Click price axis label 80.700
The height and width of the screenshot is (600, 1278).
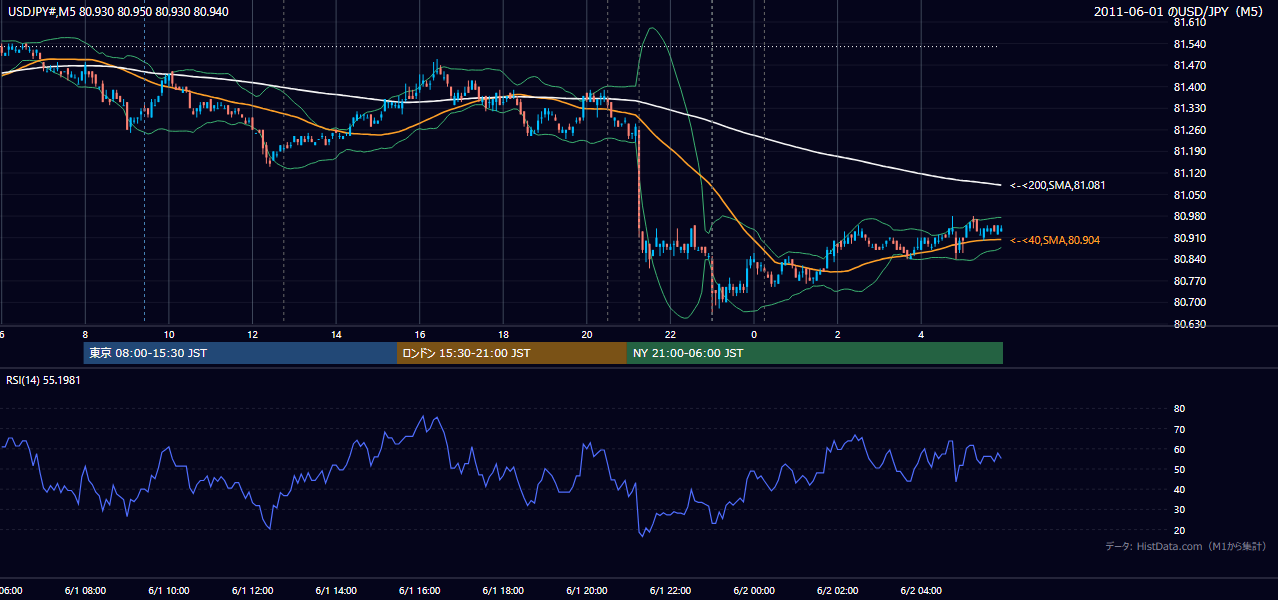(1189, 302)
